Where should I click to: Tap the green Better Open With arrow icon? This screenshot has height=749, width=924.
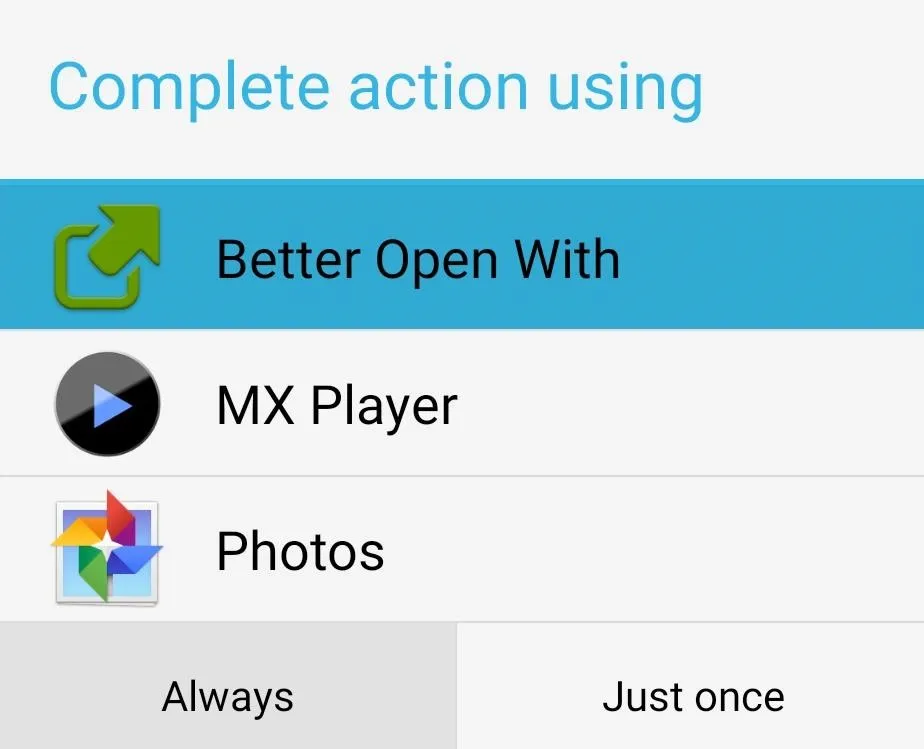click(107, 257)
